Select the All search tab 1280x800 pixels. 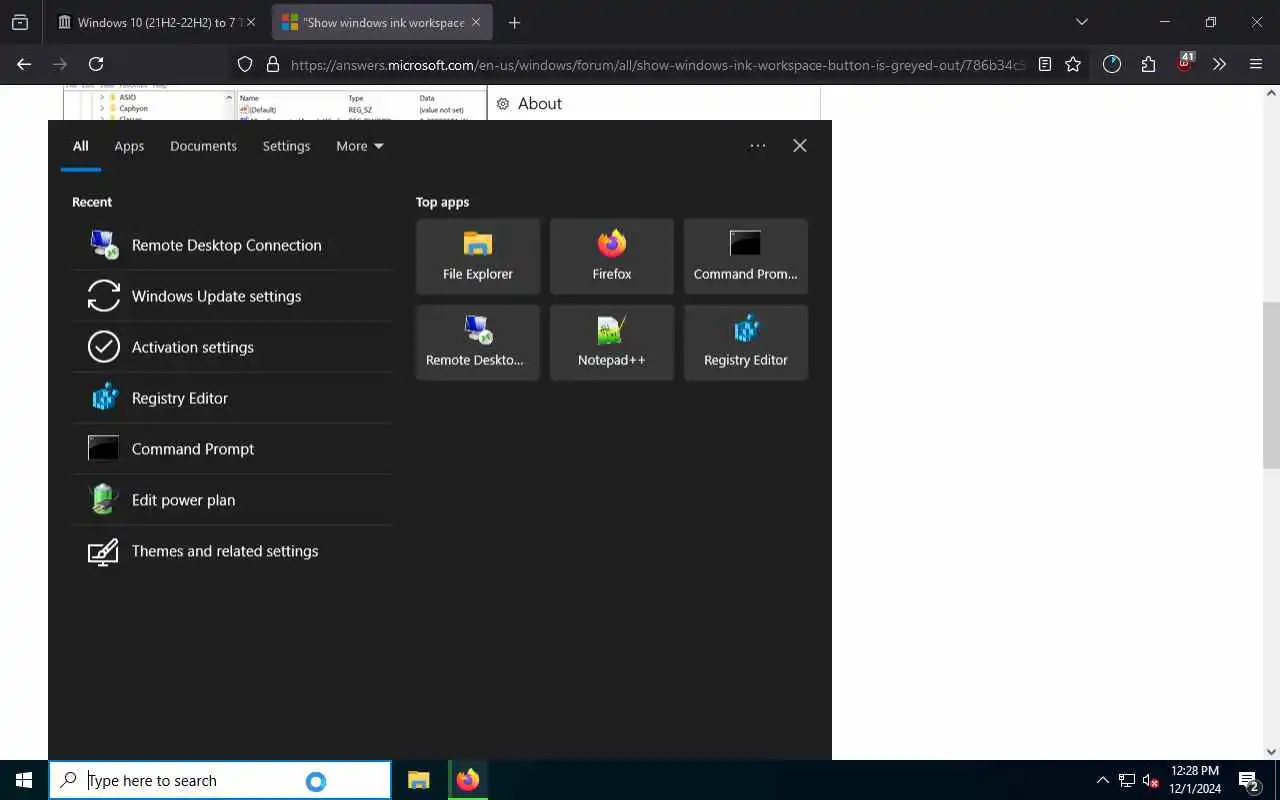(81, 146)
